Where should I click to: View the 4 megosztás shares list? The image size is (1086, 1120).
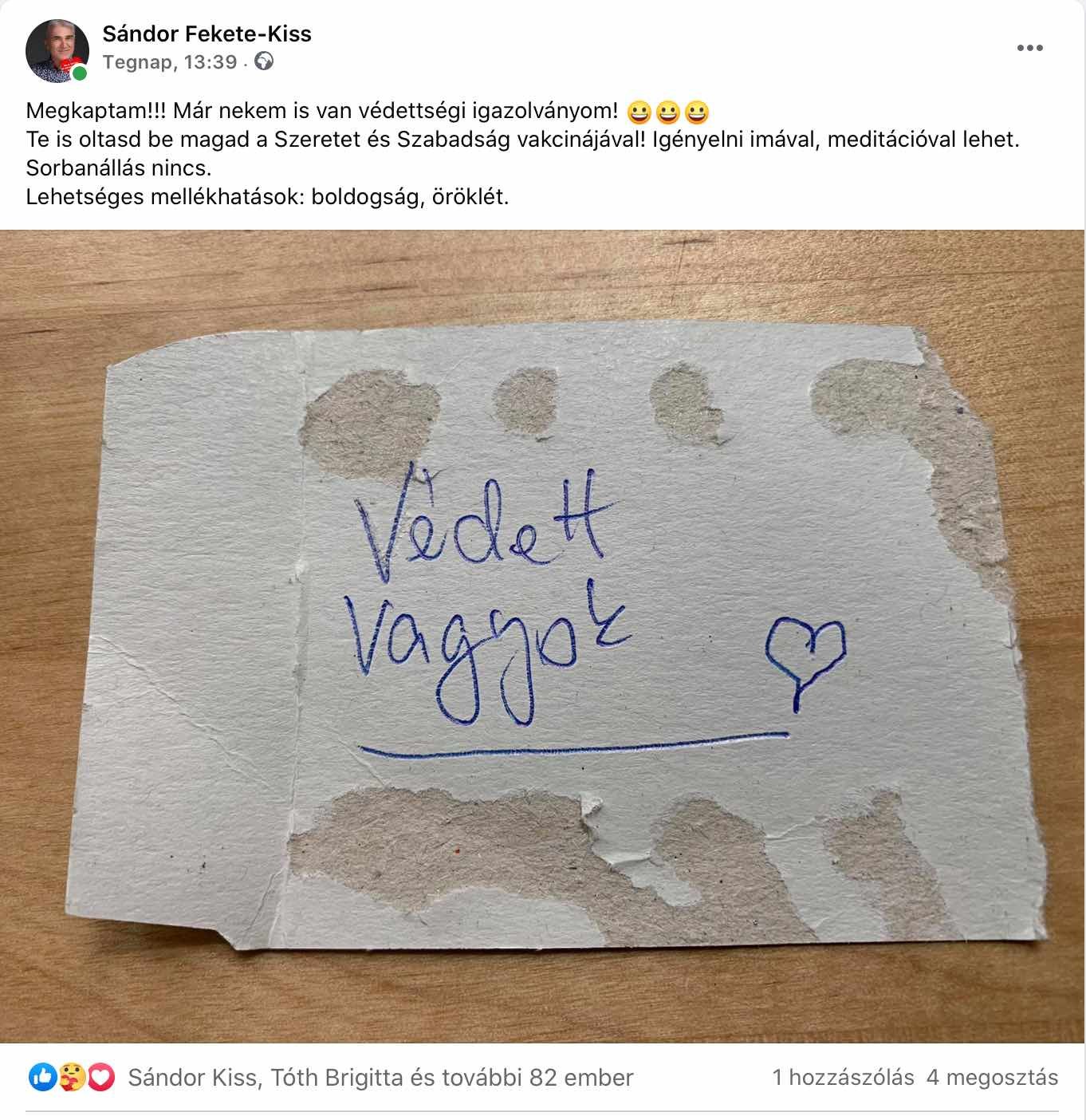pyautogui.click(x=993, y=1078)
